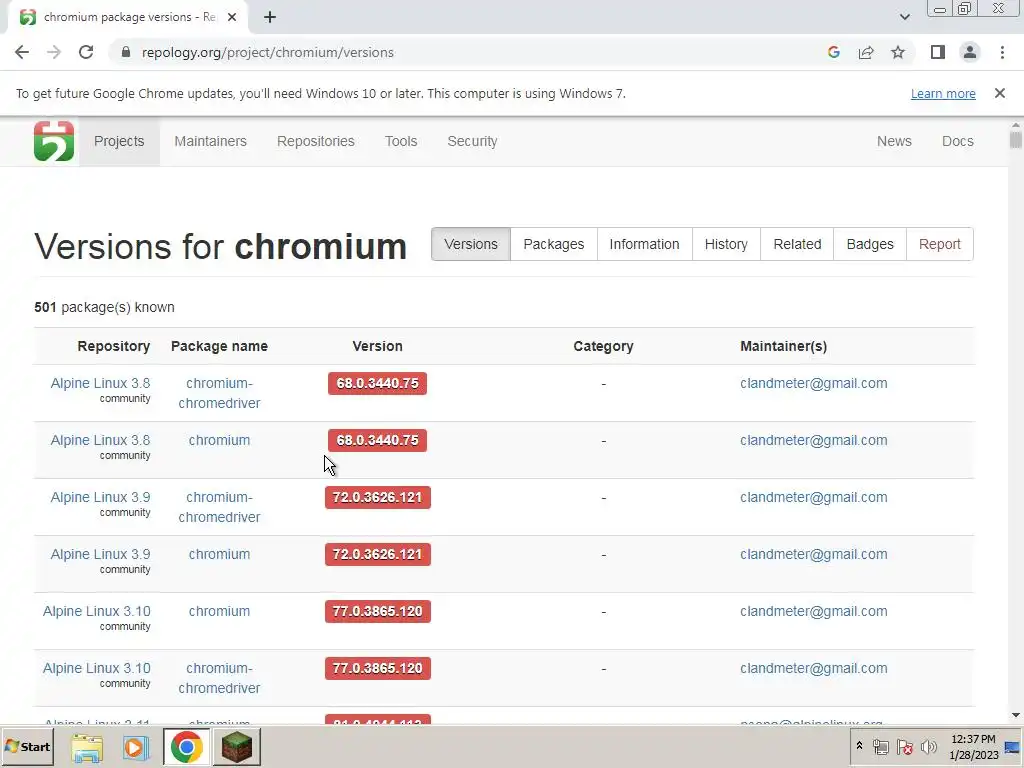Click the page vertical scrollbar thumb

1016,140
